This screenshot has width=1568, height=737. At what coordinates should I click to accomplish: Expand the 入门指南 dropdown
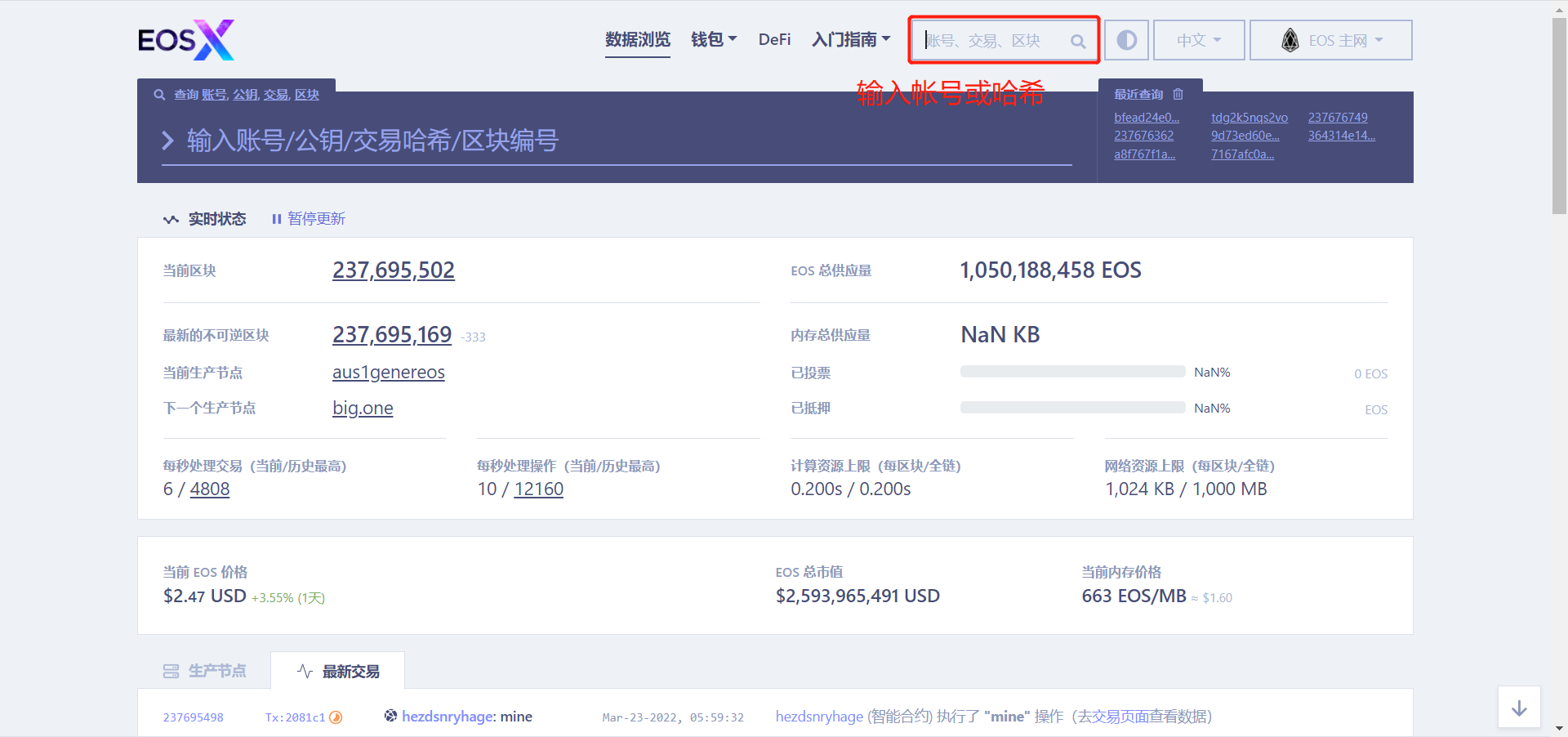[850, 39]
